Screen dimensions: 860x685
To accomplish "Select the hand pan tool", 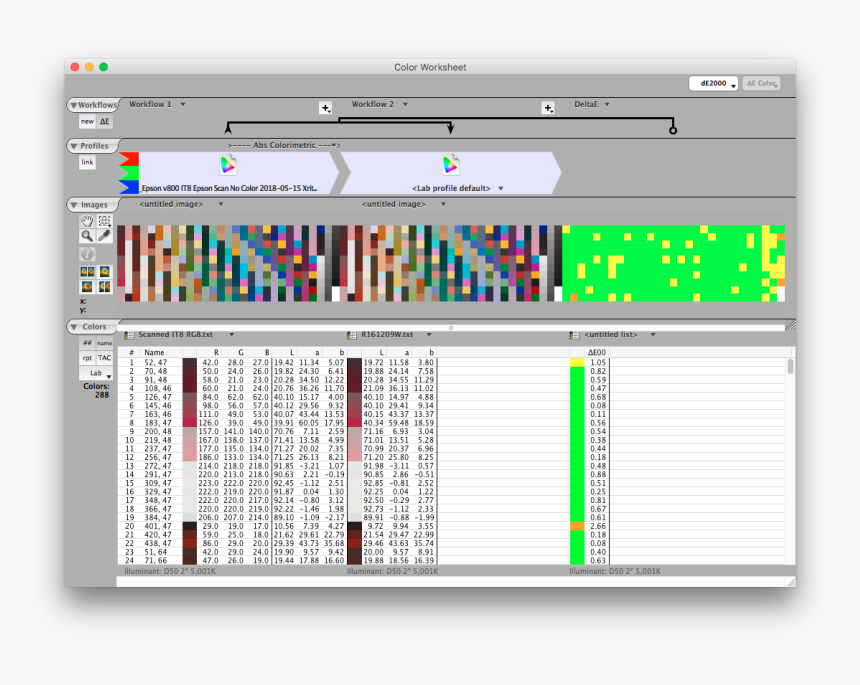I will pos(87,221).
